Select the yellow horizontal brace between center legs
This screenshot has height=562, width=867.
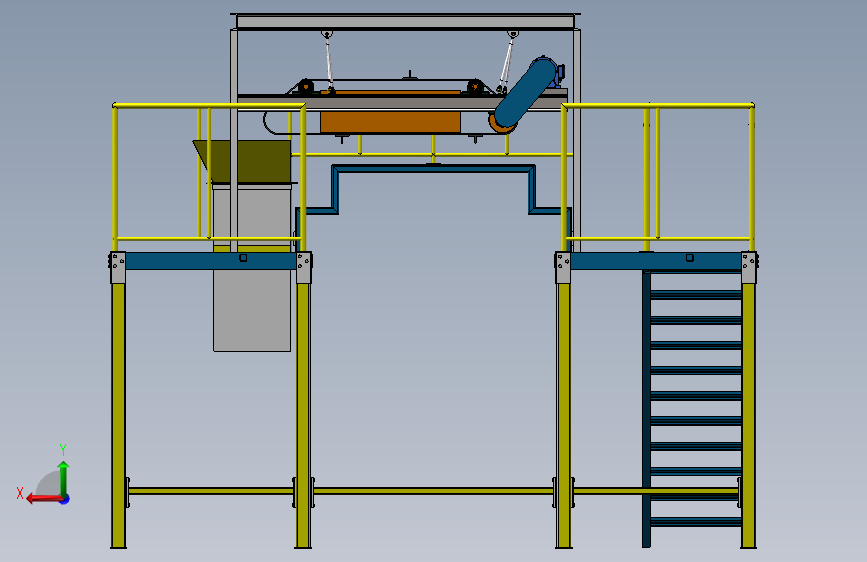click(432, 491)
